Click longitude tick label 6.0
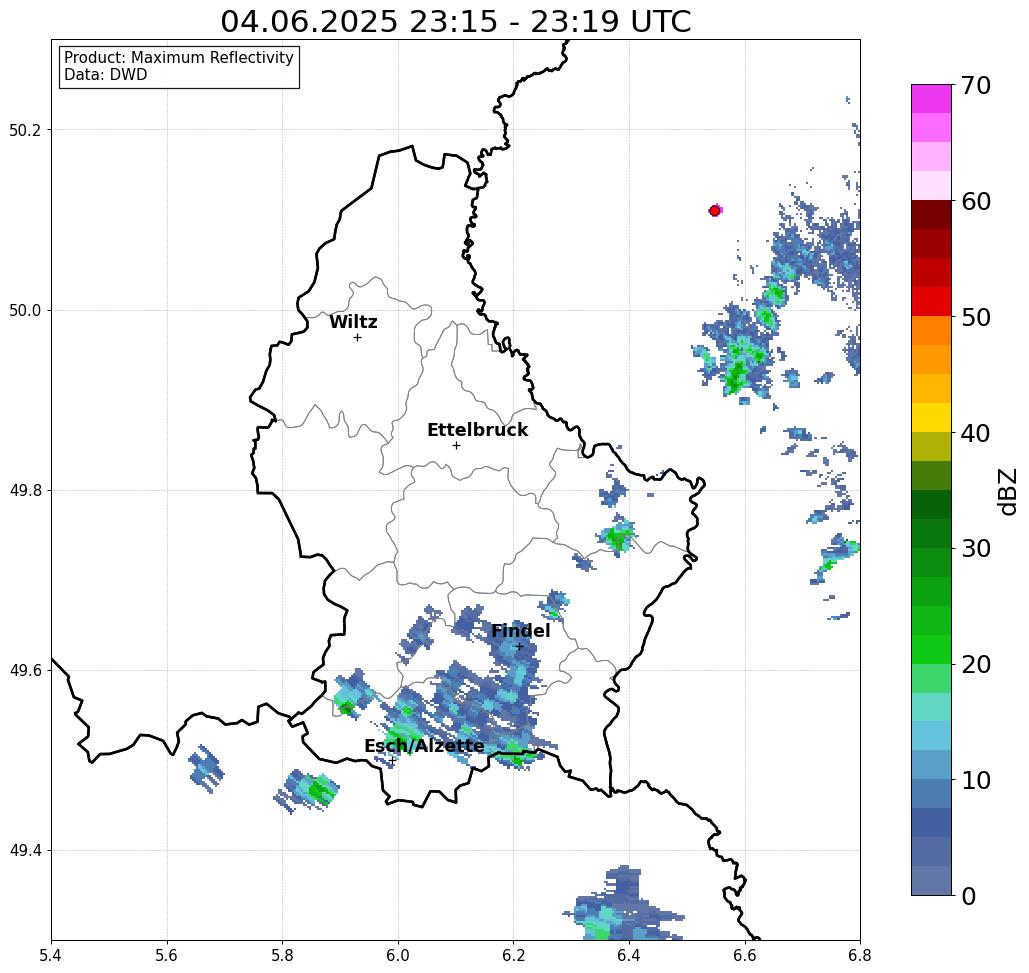The height and width of the screenshot is (973, 1029). tap(398, 955)
